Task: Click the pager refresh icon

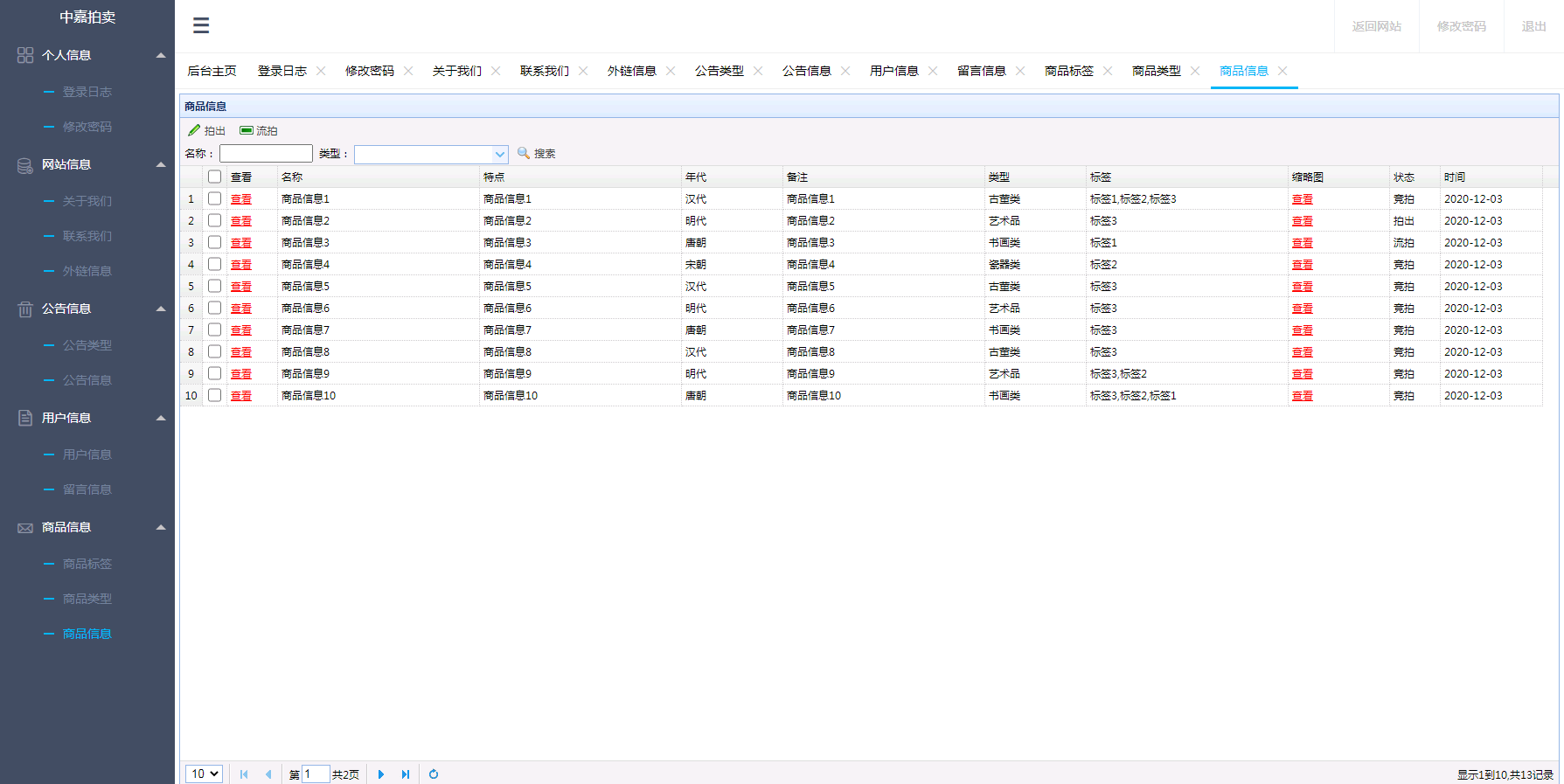Action: pyautogui.click(x=434, y=774)
